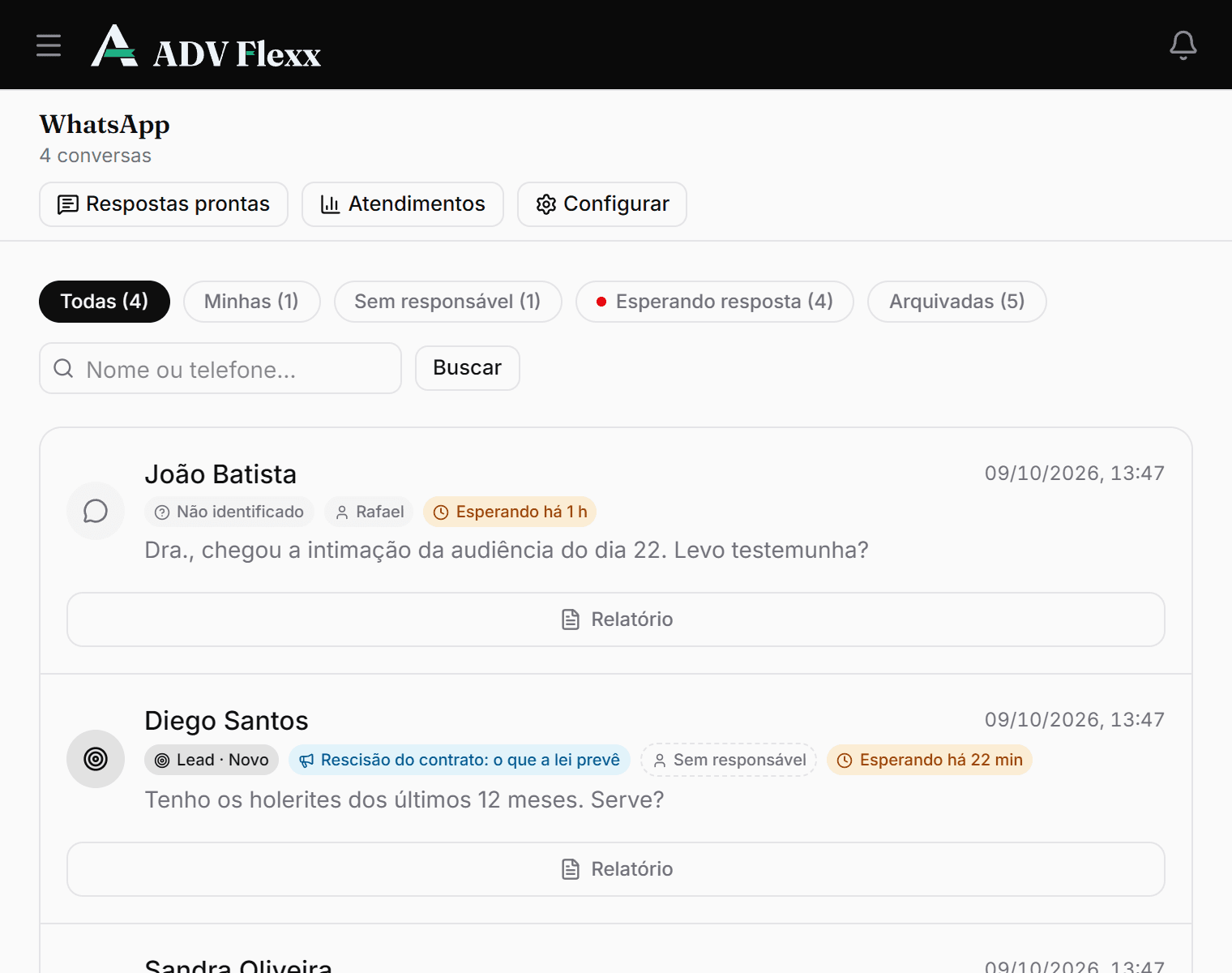Open the João Batista conversation name
1232x973 pixels.
point(220,474)
